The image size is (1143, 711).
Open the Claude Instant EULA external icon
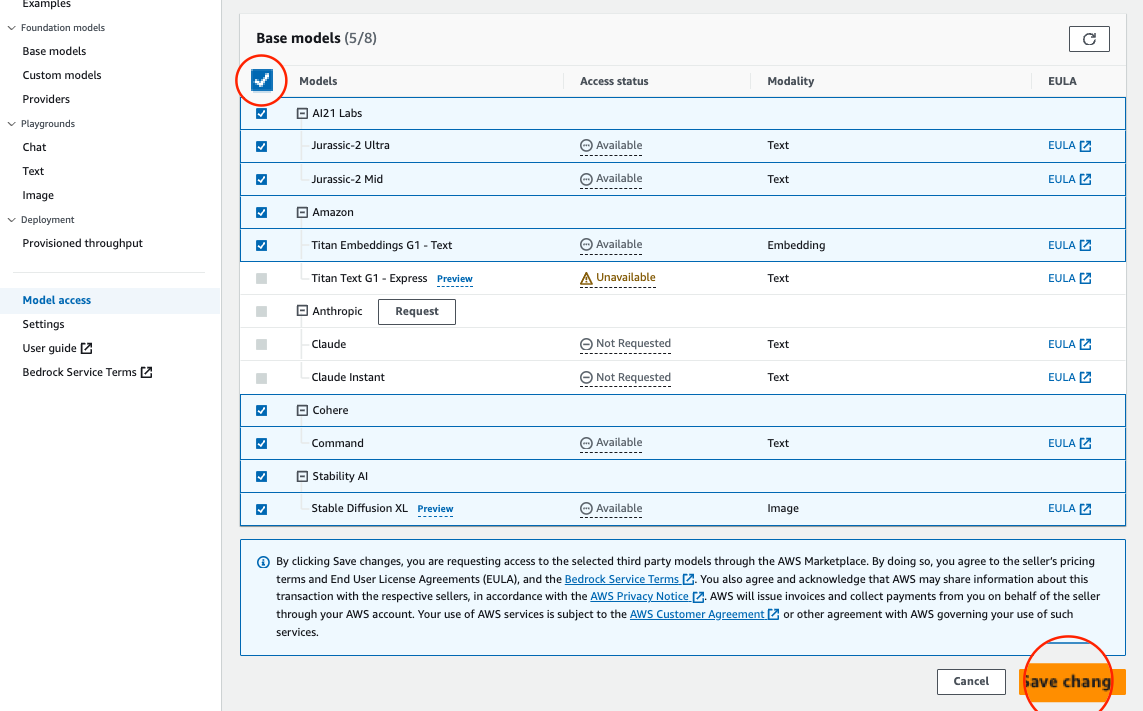pos(1085,378)
